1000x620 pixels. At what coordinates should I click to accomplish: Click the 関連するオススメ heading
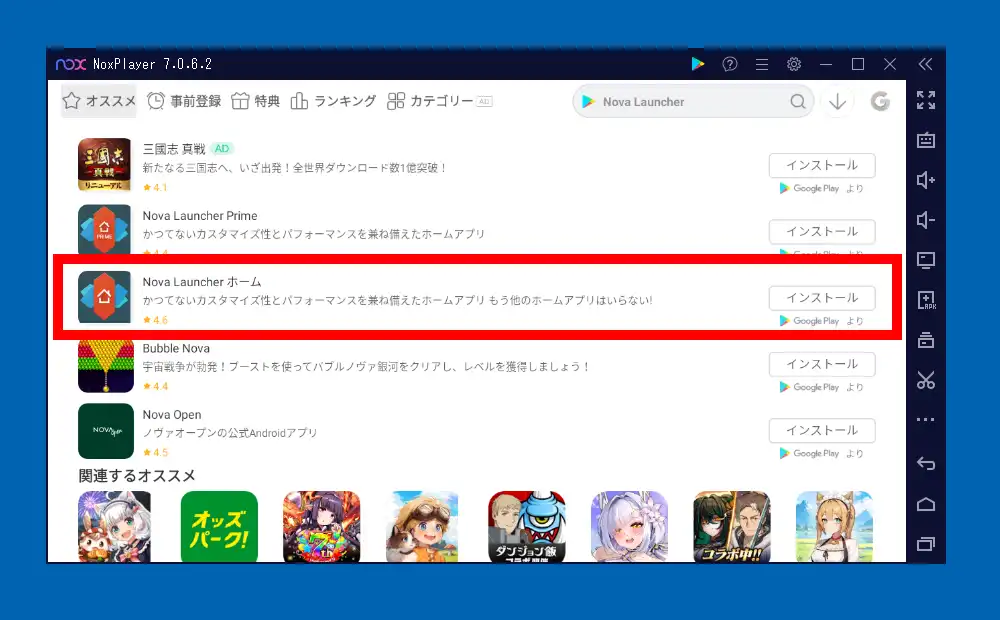tap(136, 476)
